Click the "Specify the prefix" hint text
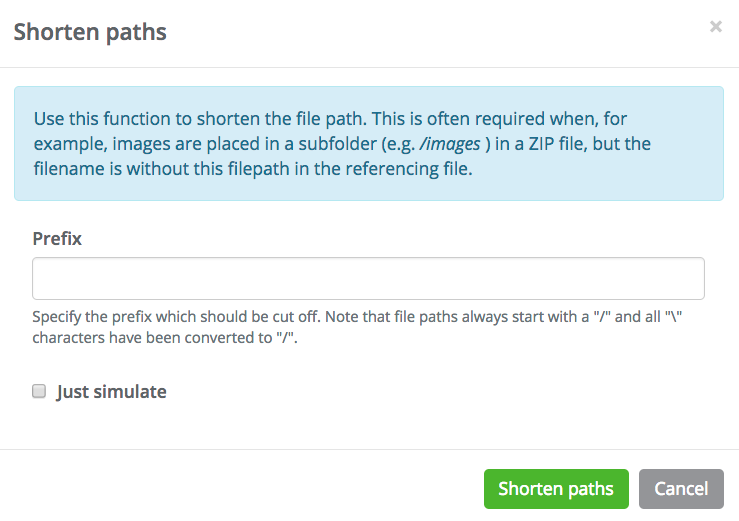739x521 pixels. tap(95, 317)
